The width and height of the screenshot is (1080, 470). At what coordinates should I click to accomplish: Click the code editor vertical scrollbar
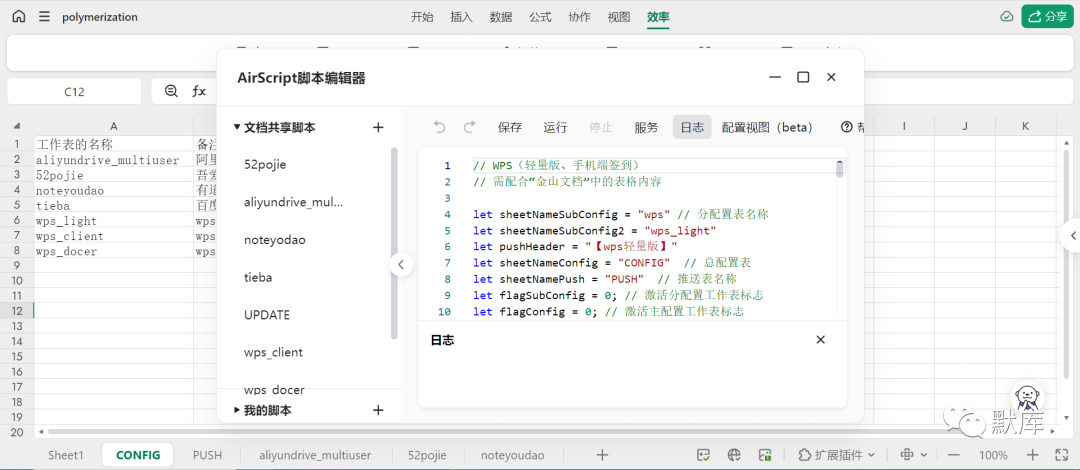840,169
